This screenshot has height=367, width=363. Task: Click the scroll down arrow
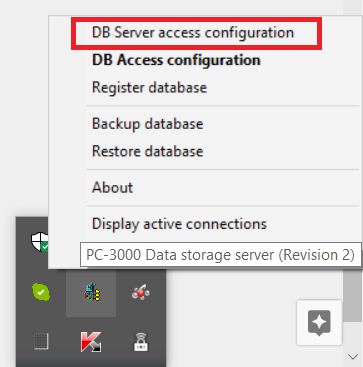[353, 357]
